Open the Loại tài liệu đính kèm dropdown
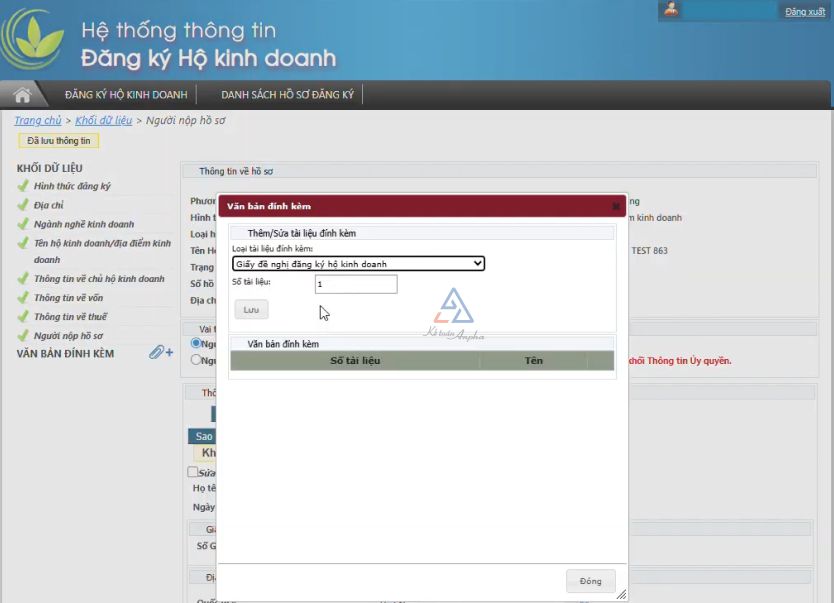Image resolution: width=834 pixels, height=603 pixels. click(358, 264)
